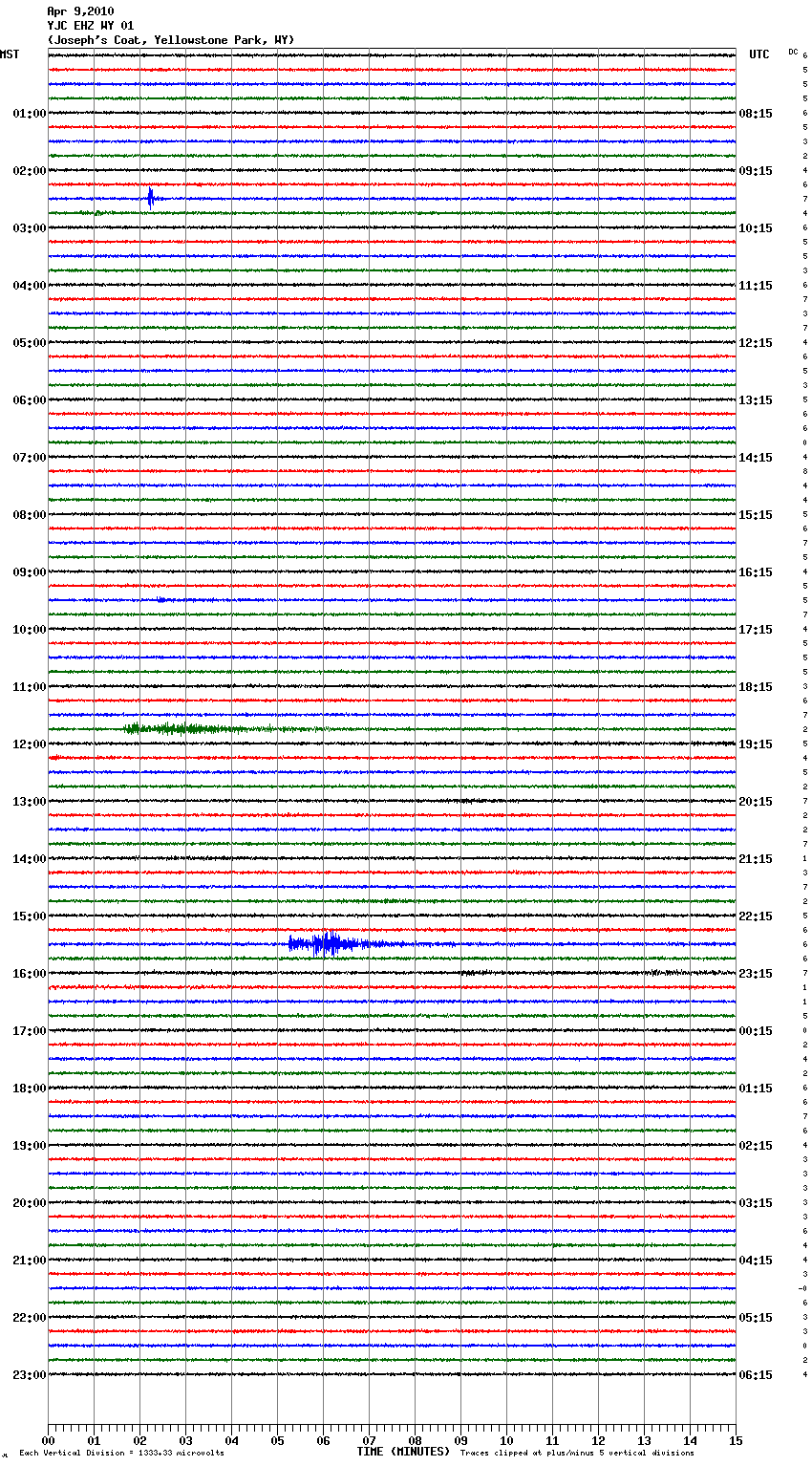Image resolution: width=812 pixels, height=1466 pixels.
Task: Select the "14:00" MST time label
Action: click(x=30, y=859)
